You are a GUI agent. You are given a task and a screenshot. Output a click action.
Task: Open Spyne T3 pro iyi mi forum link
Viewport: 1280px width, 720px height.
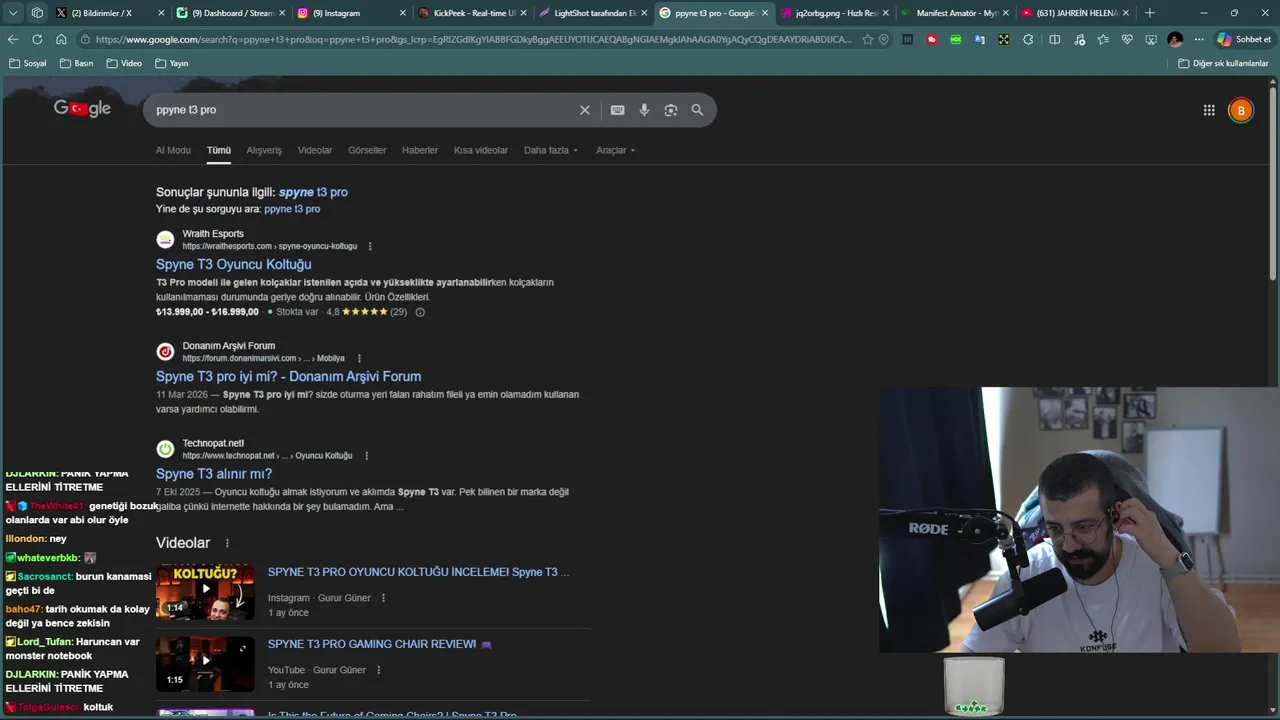(x=288, y=376)
